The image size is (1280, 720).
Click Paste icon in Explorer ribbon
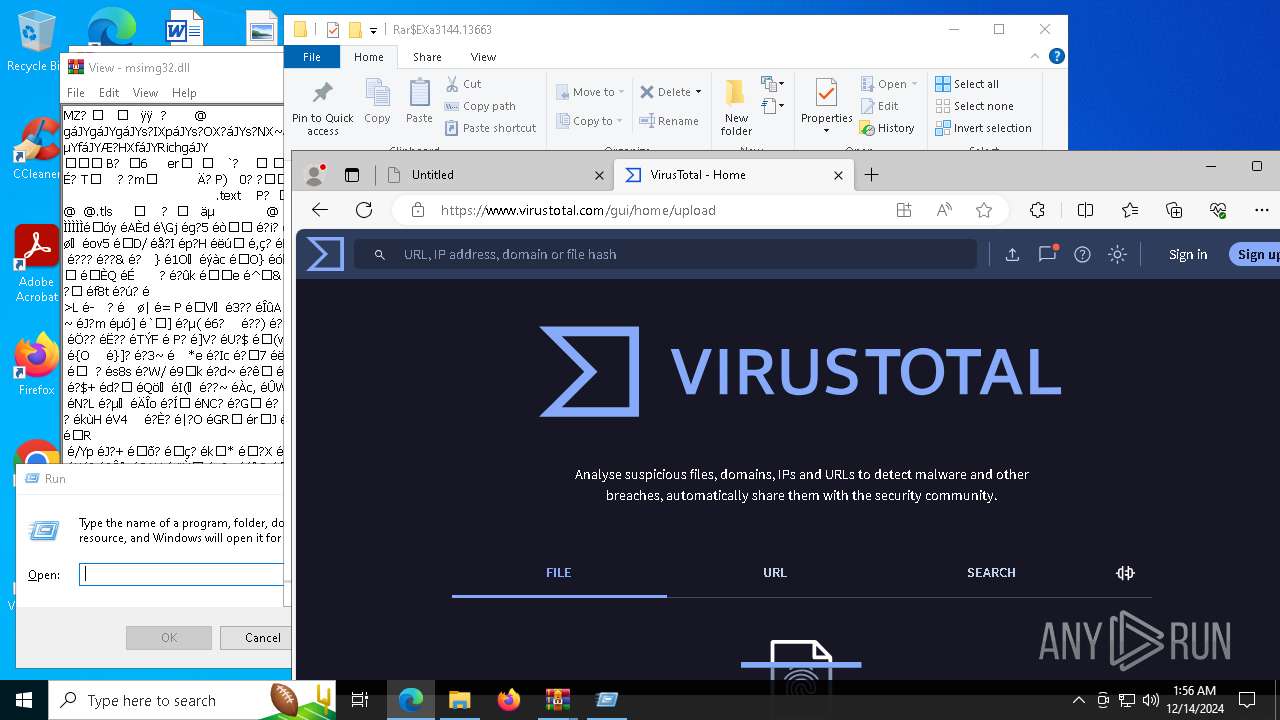[419, 102]
